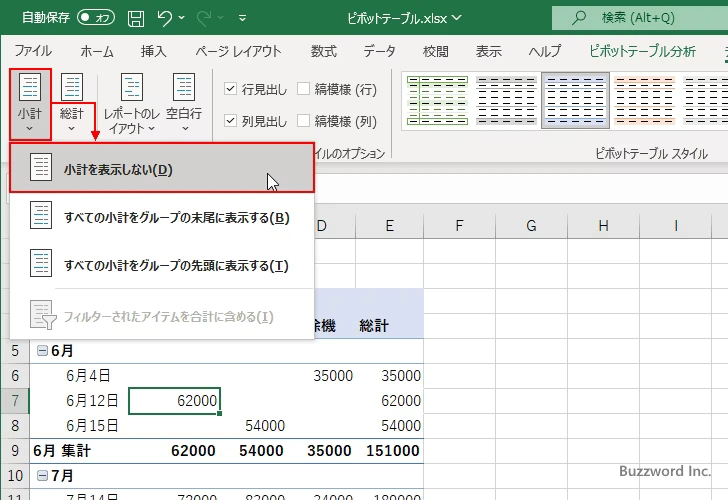
Task: Click the 総計 column heading cell
Action: click(x=390, y=325)
